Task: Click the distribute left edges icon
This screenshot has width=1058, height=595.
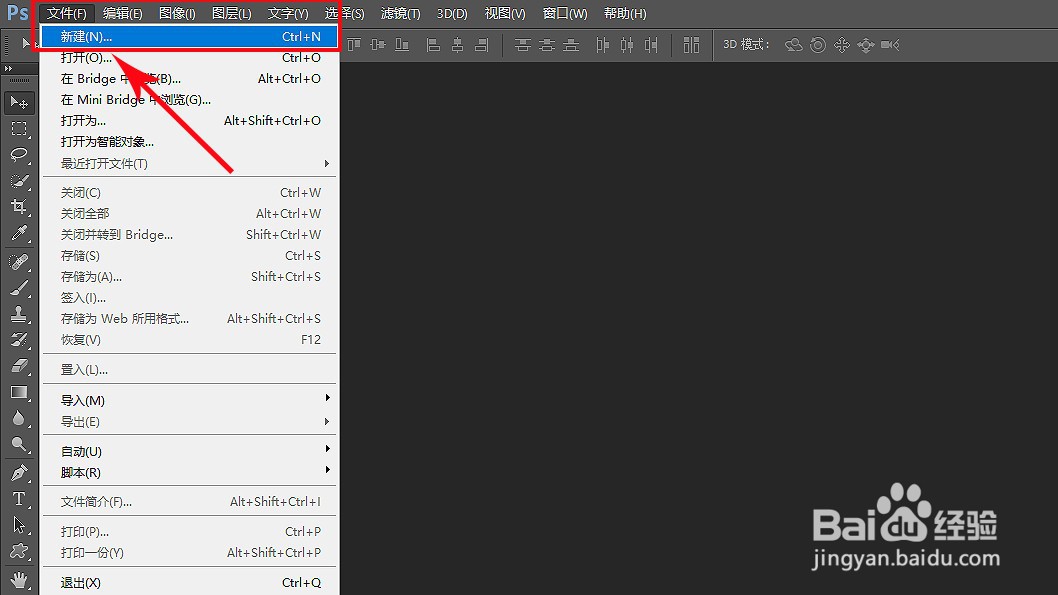Action: tap(603, 45)
